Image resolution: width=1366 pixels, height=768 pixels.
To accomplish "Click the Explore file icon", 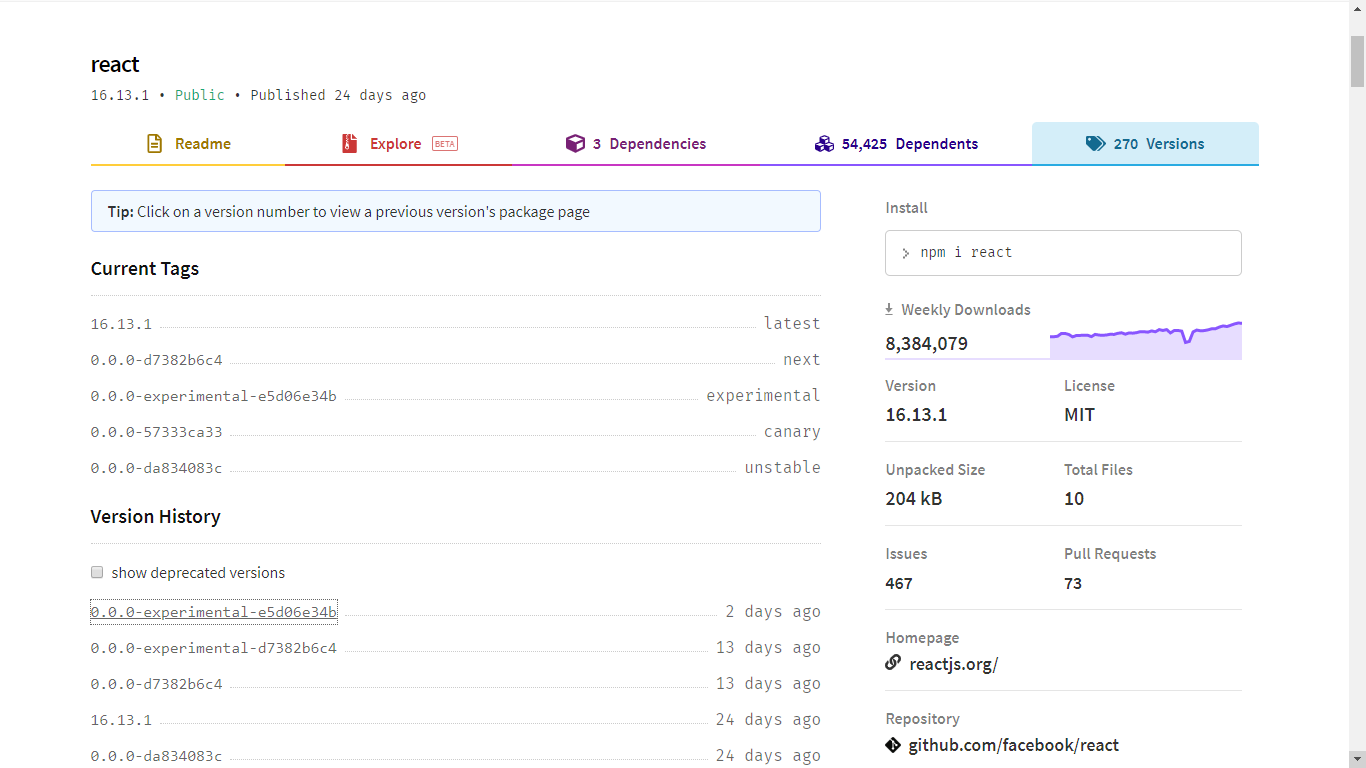I will [349, 144].
